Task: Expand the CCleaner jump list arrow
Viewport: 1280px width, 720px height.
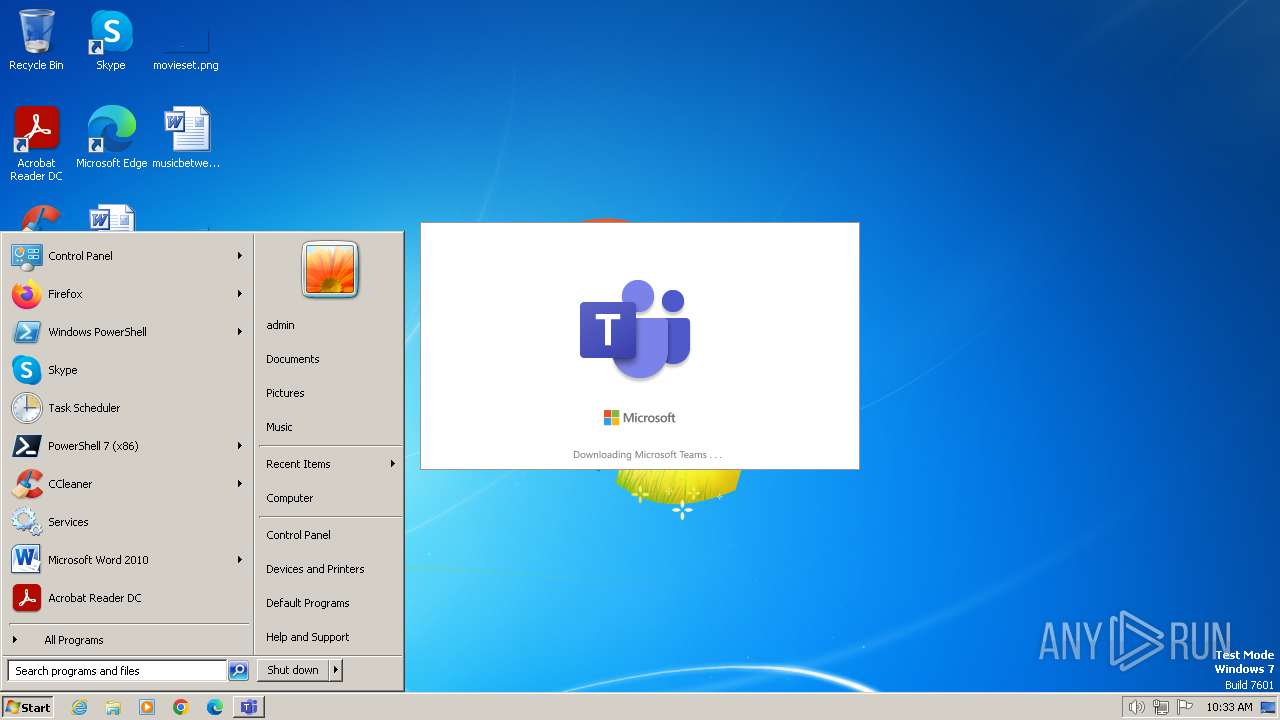Action: pyautogui.click(x=240, y=484)
